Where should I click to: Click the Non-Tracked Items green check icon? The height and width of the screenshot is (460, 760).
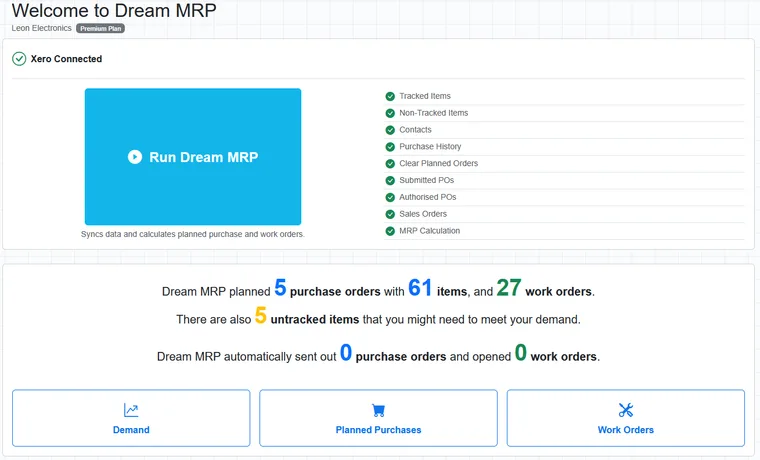[x=390, y=113]
